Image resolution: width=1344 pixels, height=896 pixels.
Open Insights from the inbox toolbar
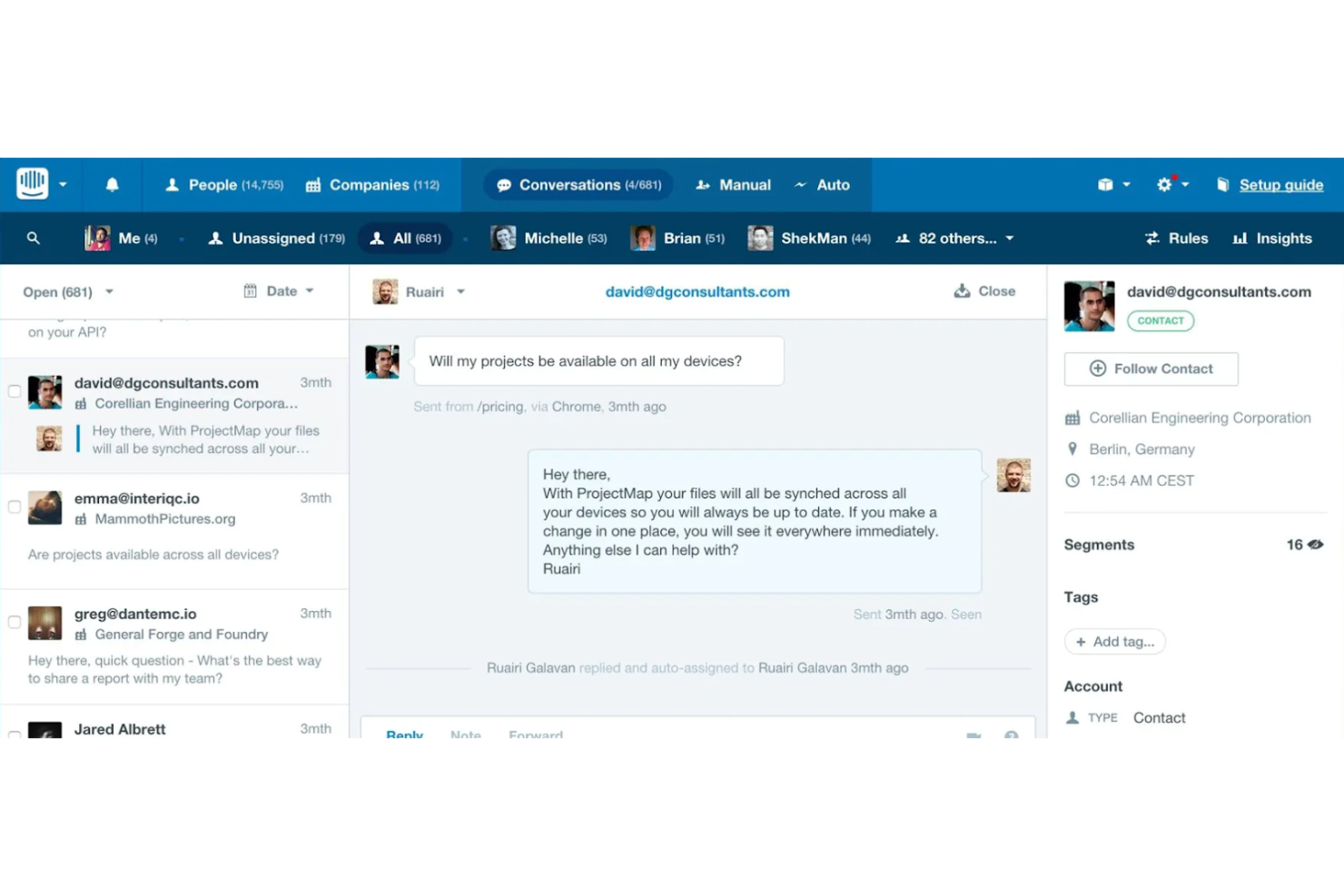click(1271, 238)
